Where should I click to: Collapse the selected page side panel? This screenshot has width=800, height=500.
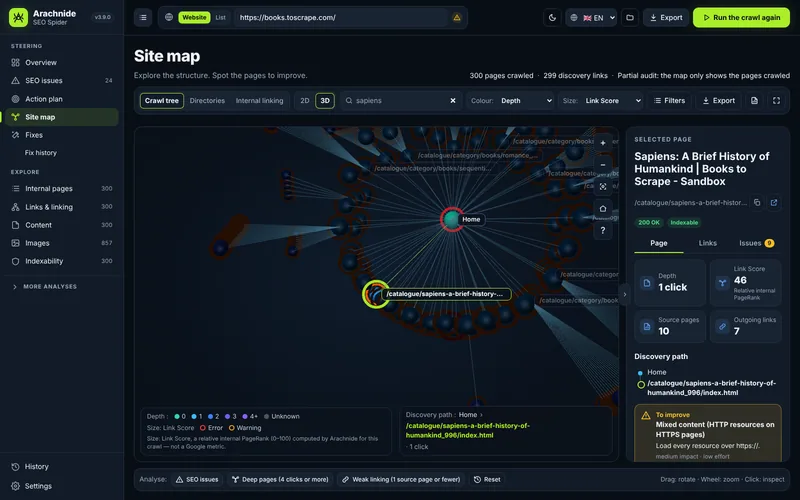coord(624,294)
